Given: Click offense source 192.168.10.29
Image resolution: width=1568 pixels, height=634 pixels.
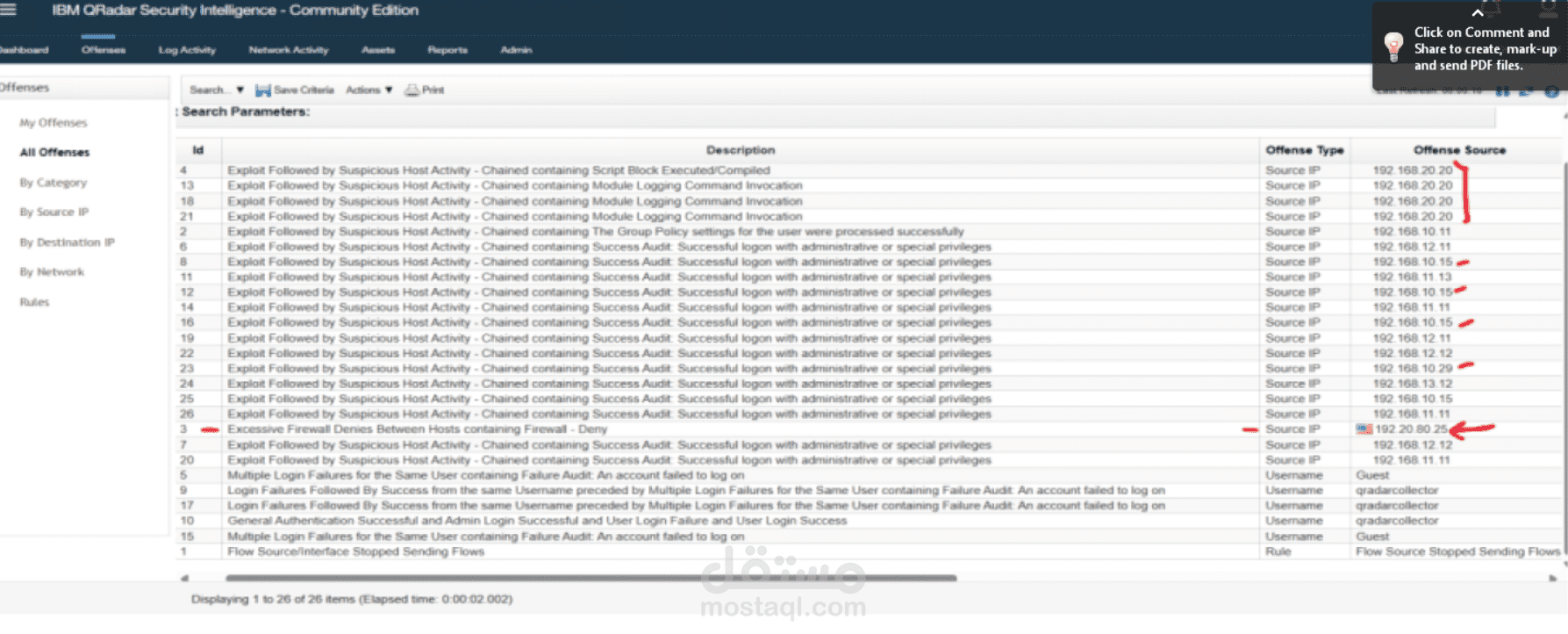Looking at the screenshot, I should coord(1413,369).
